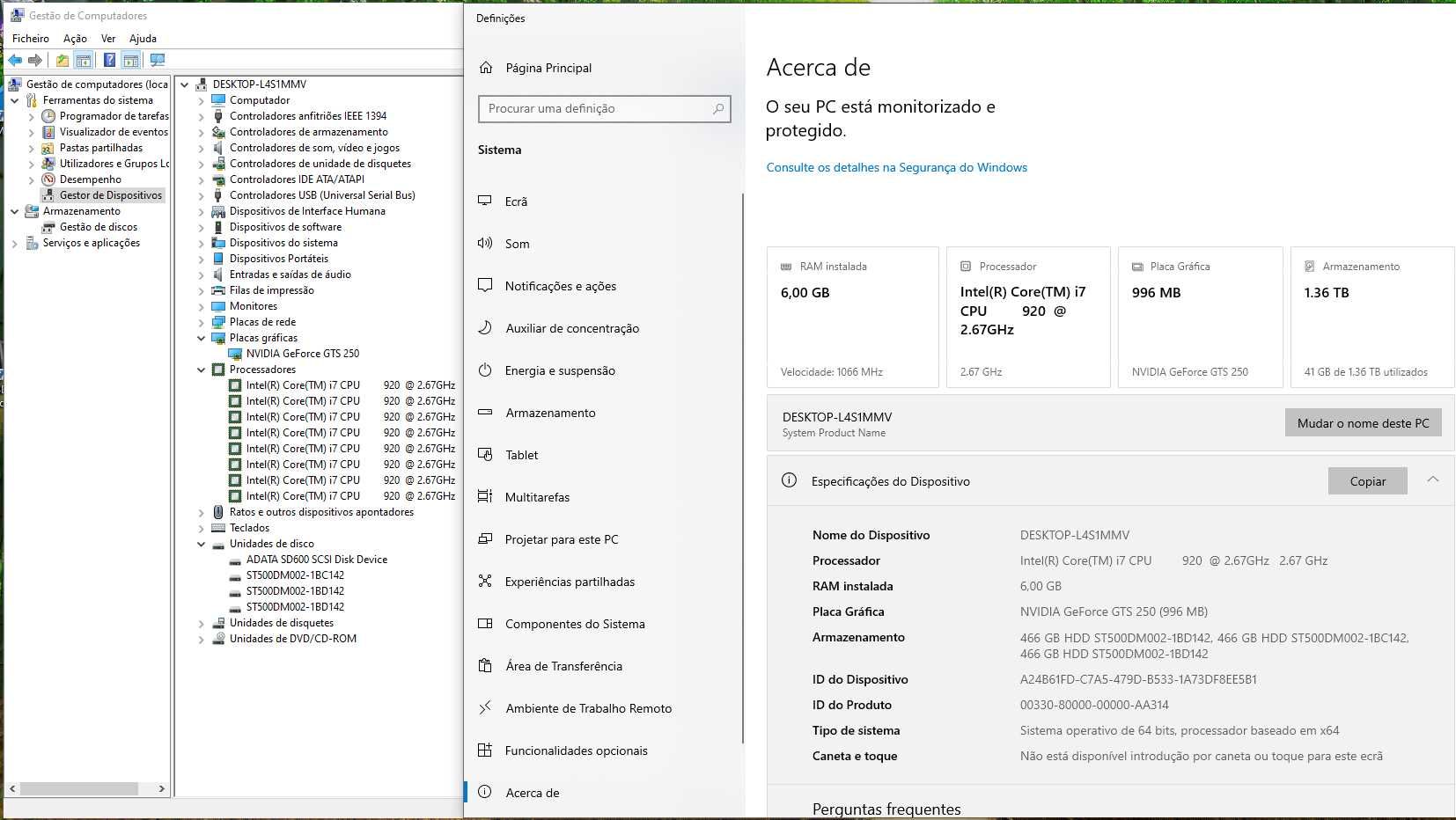
Task: Open the Som sound settings icon
Action: tap(485, 243)
